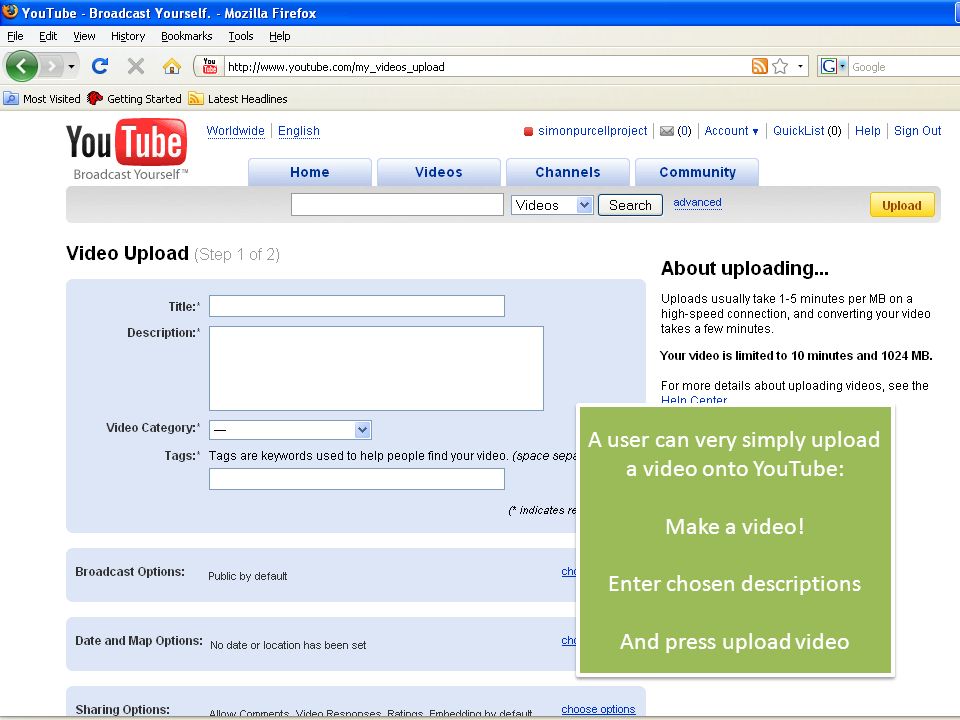This screenshot has height=720, width=960.
Task: Open the recent pages history dropdown arrow
Action: (x=71, y=66)
